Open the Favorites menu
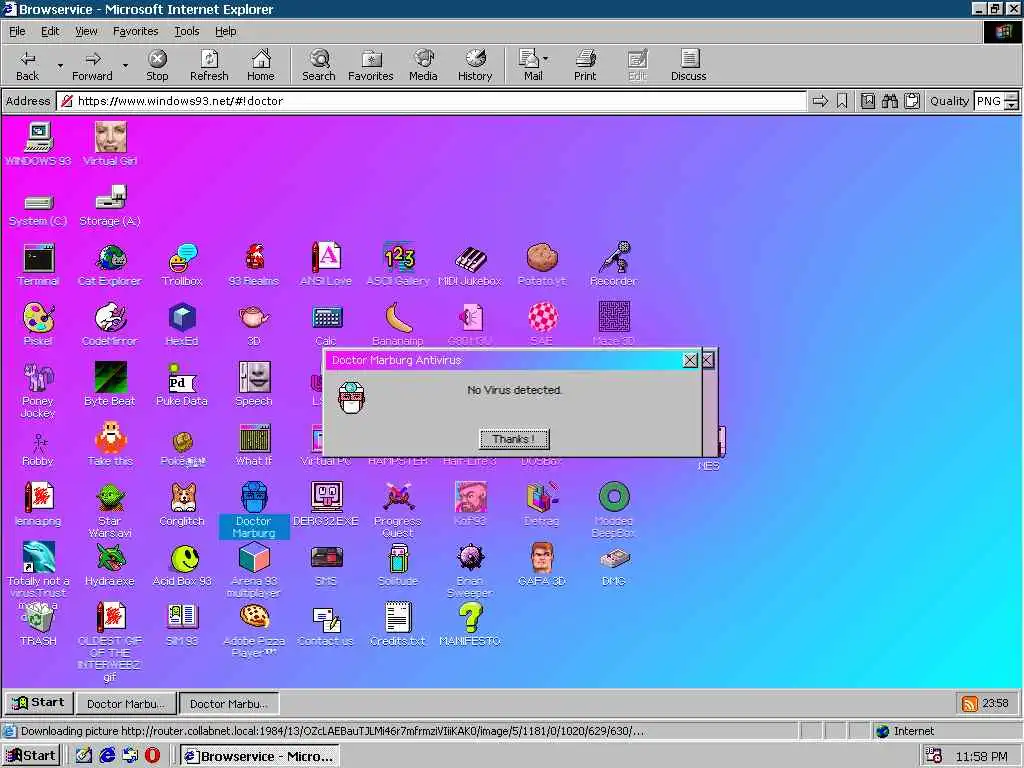This screenshot has width=1024, height=768. pos(135,31)
